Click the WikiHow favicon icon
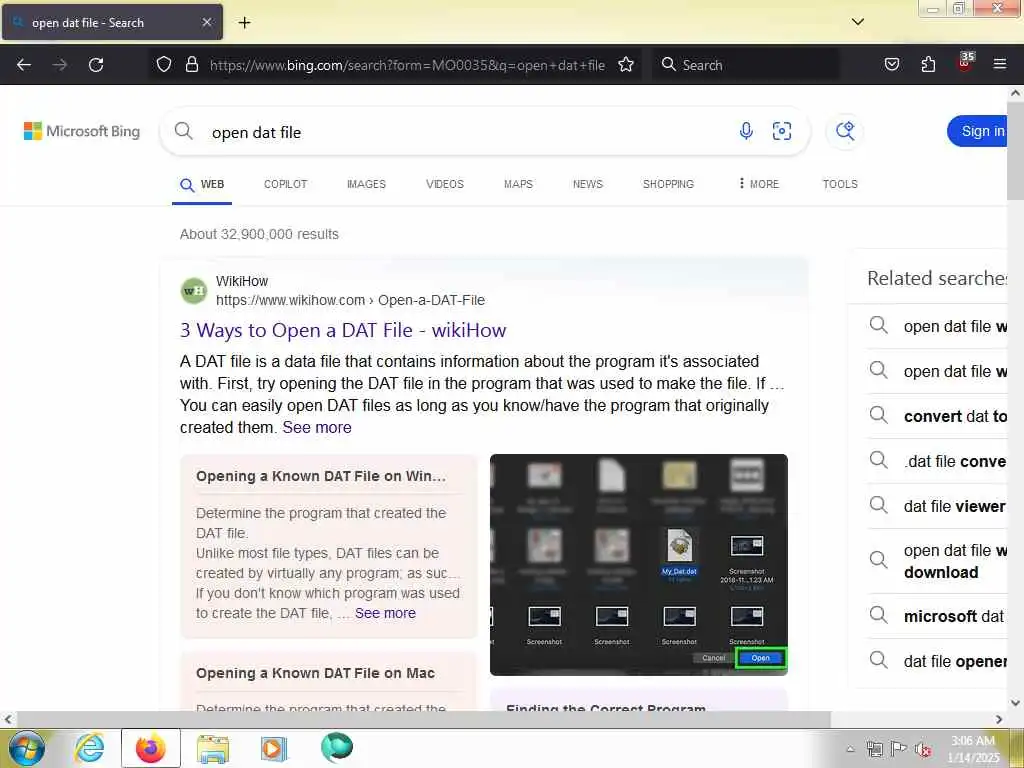1024x768 pixels. pos(194,291)
